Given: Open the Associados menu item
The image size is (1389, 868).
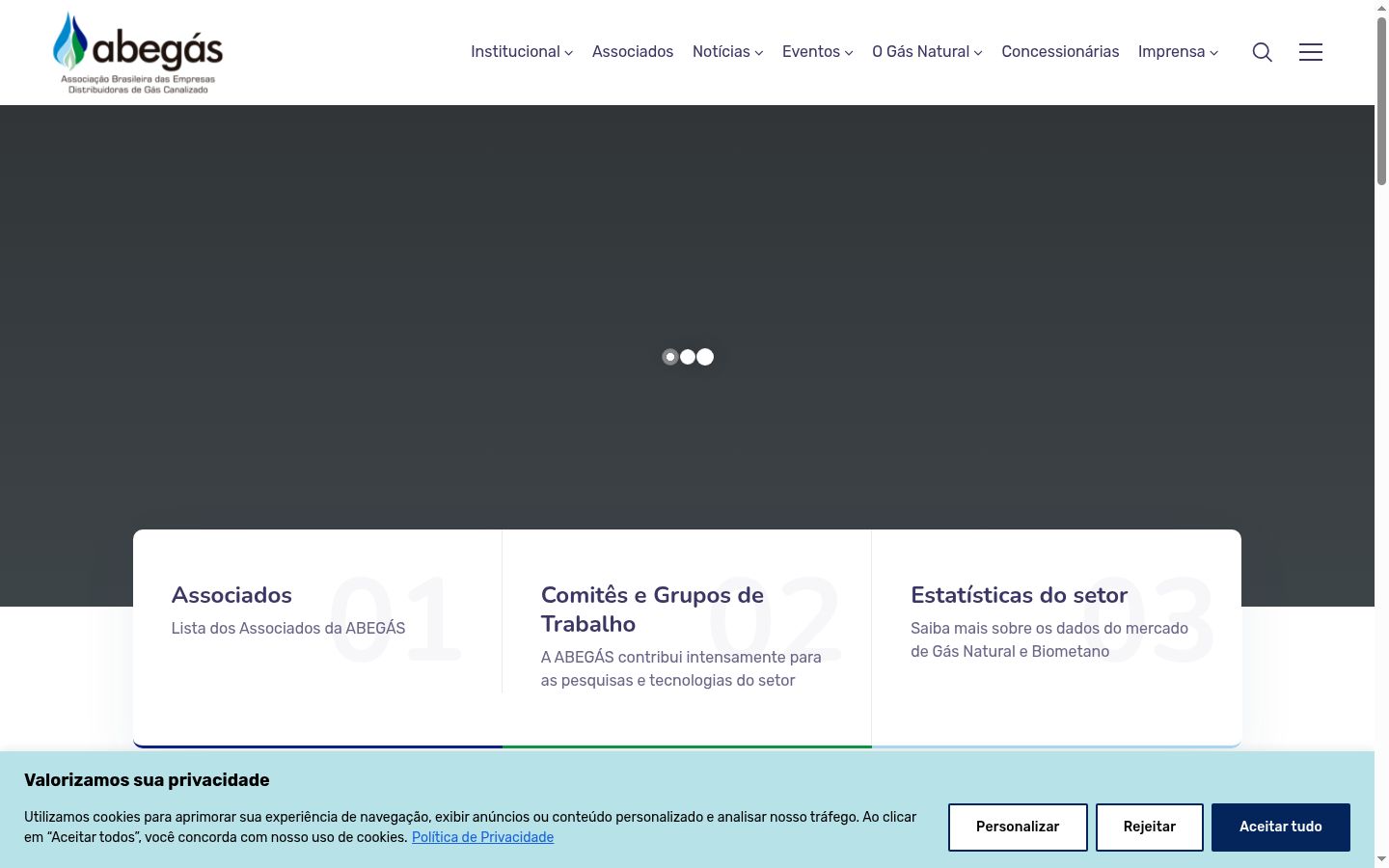Looking at the screenshot, I should pyautogui.click(x=633, y=52).
